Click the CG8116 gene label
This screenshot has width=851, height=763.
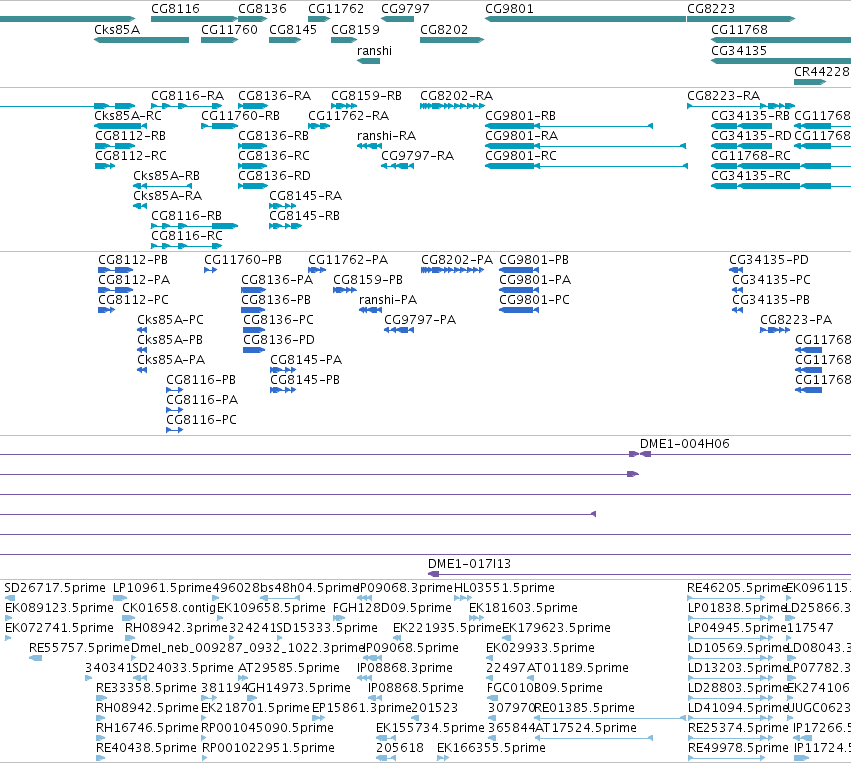click(x=175, y=9)
